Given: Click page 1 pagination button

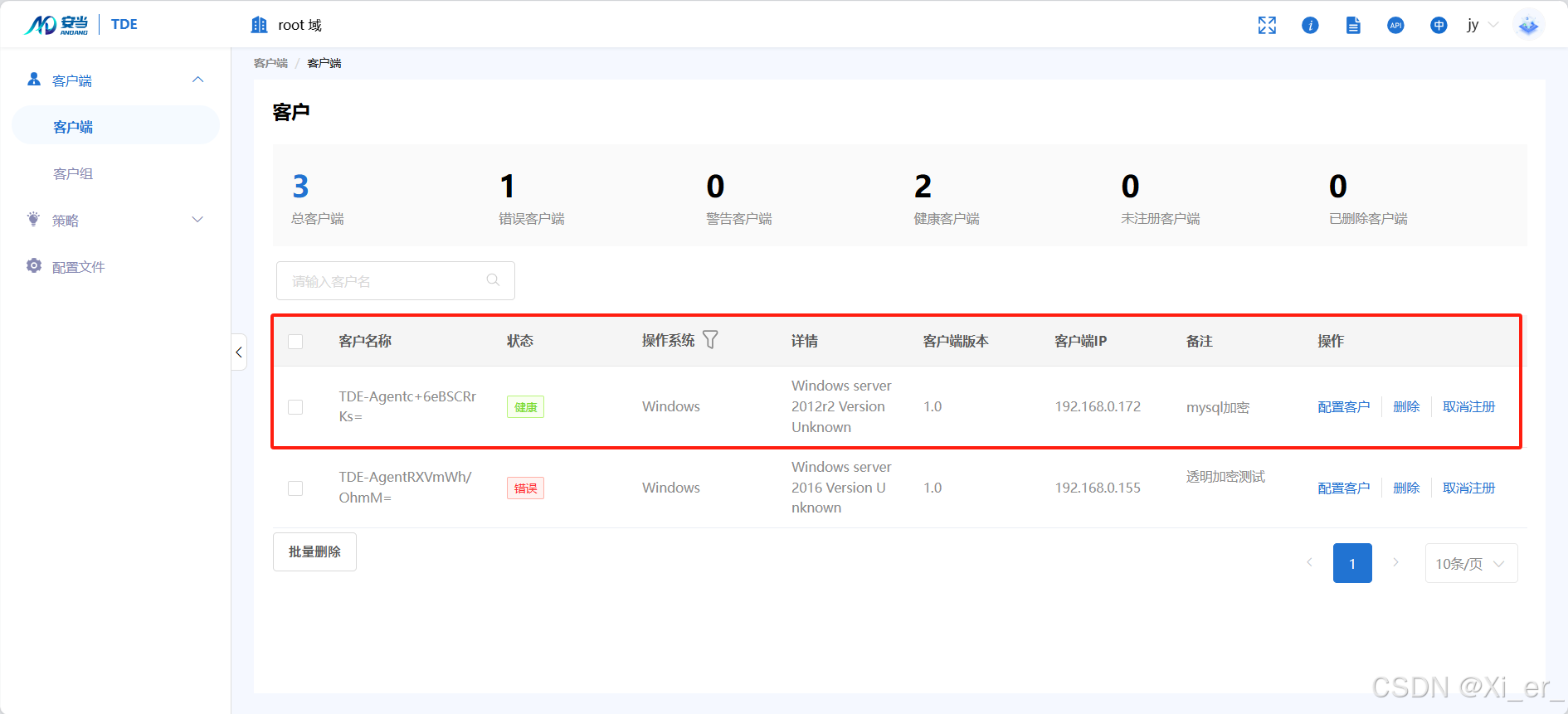Looking at the screenshot, I should (x=1352, y=563).
